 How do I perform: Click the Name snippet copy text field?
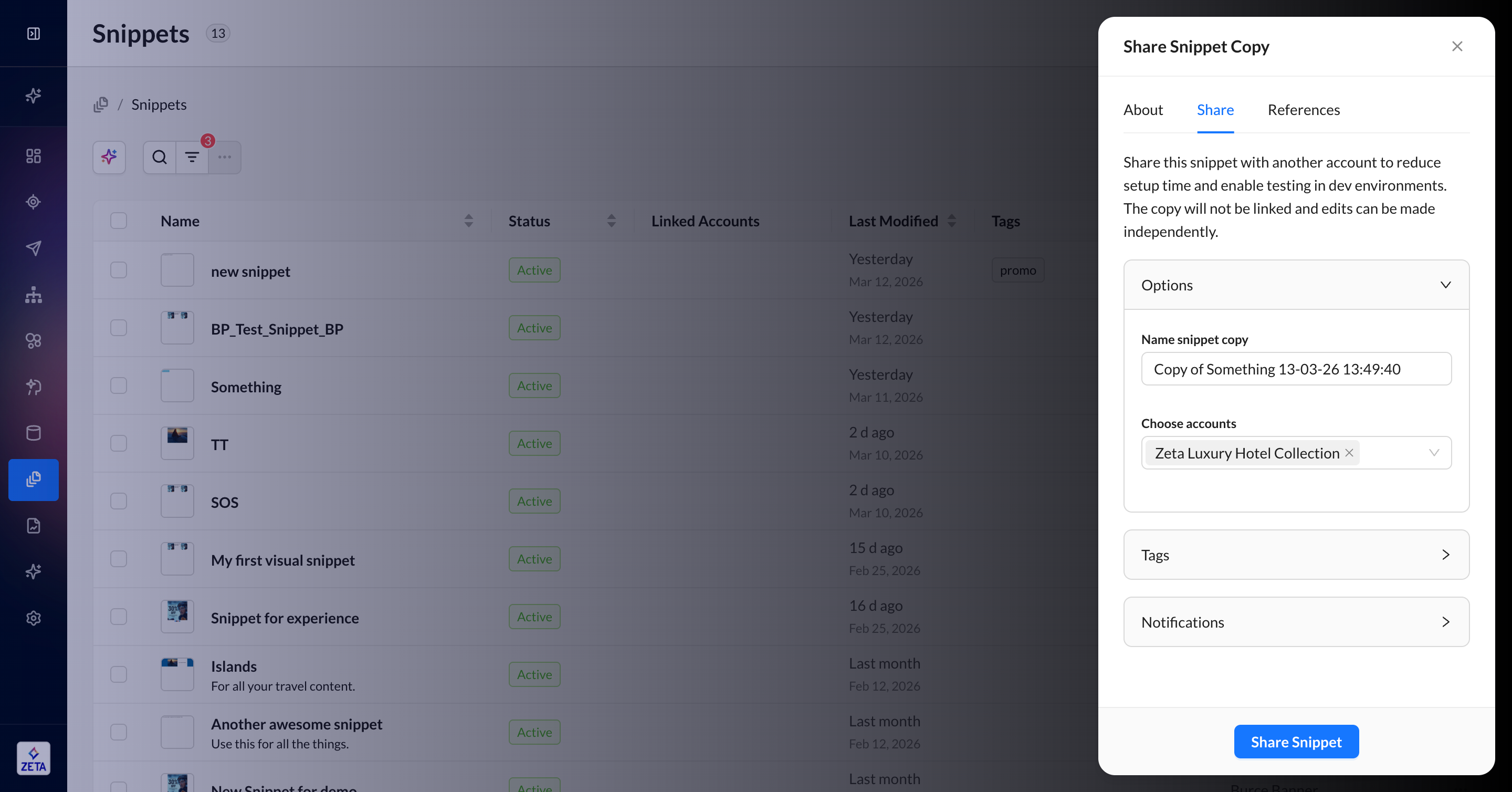coord(1296,369)
